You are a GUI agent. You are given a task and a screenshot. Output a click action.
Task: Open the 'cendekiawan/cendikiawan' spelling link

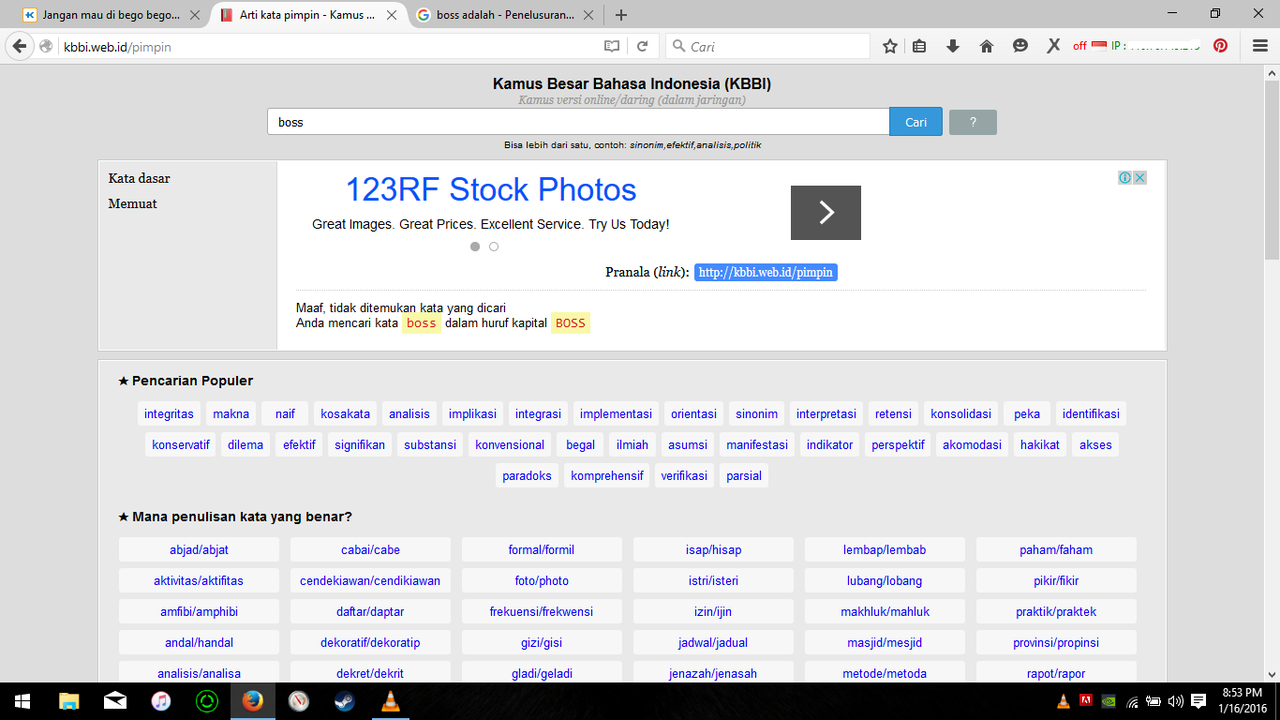pos(370,581)
